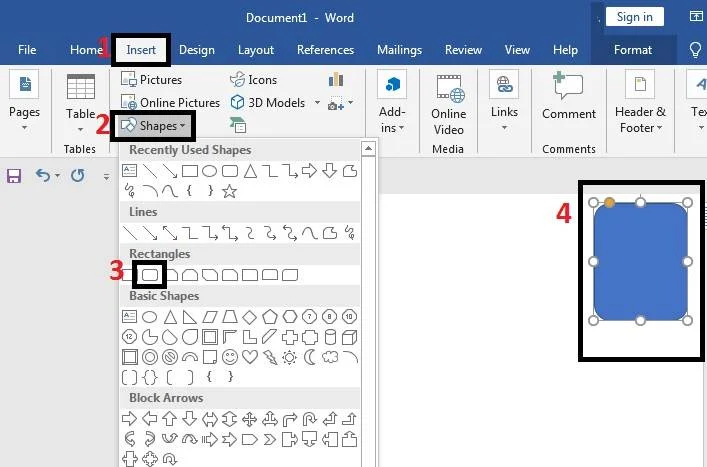Choose the no-symbol (prohibited) shape
Screen dimensions: 707x467
coord(170,357)
